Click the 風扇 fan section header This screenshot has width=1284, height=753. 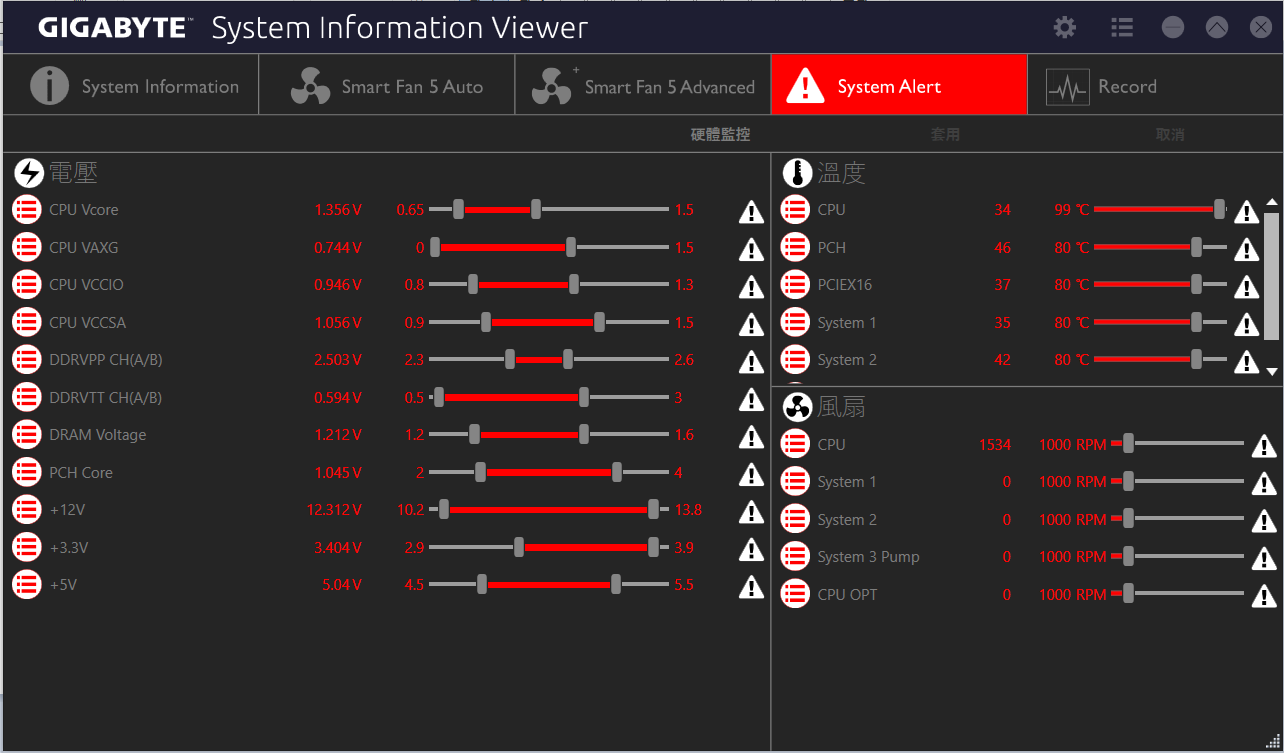tap(842, 407)
